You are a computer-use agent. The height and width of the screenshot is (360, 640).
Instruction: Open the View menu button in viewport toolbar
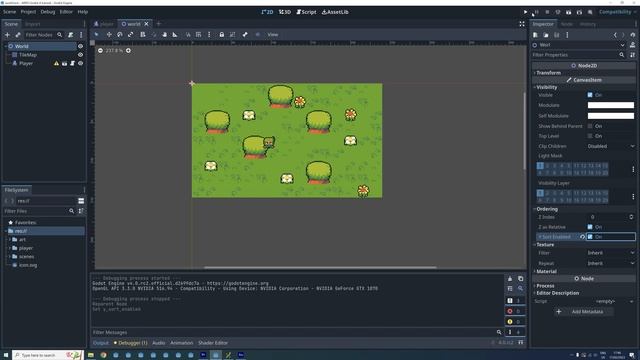coord(273,35)
